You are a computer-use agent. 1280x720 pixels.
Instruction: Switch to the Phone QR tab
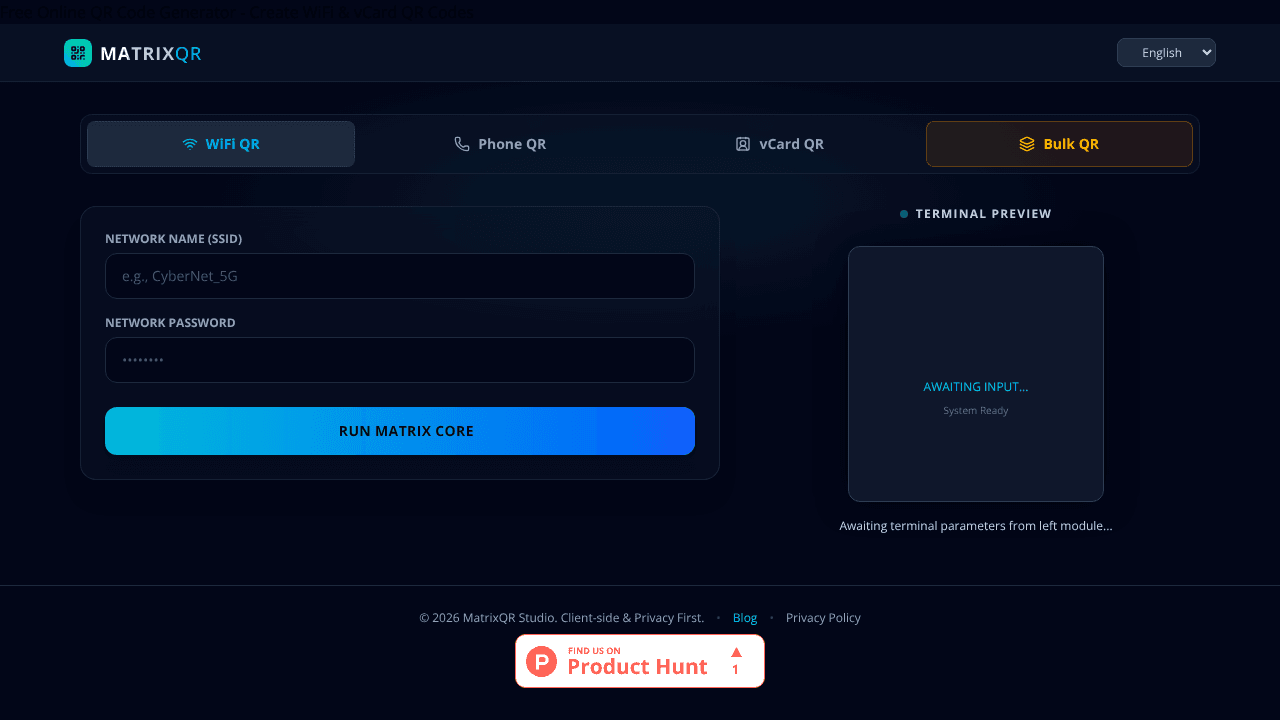point(500,144)
